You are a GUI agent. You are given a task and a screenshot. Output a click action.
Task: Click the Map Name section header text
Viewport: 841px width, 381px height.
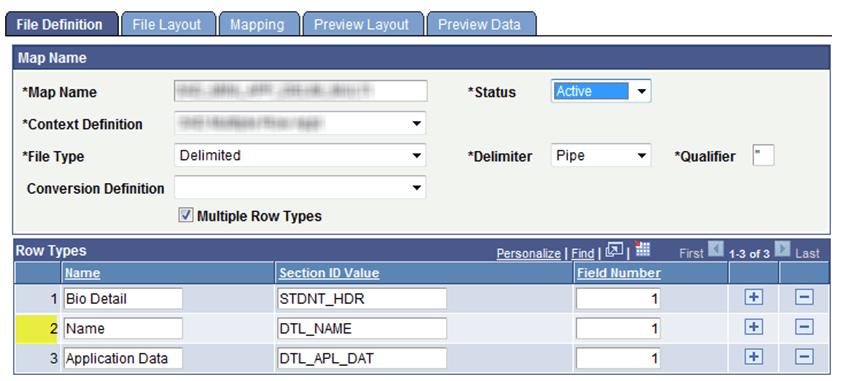point(52,58)
